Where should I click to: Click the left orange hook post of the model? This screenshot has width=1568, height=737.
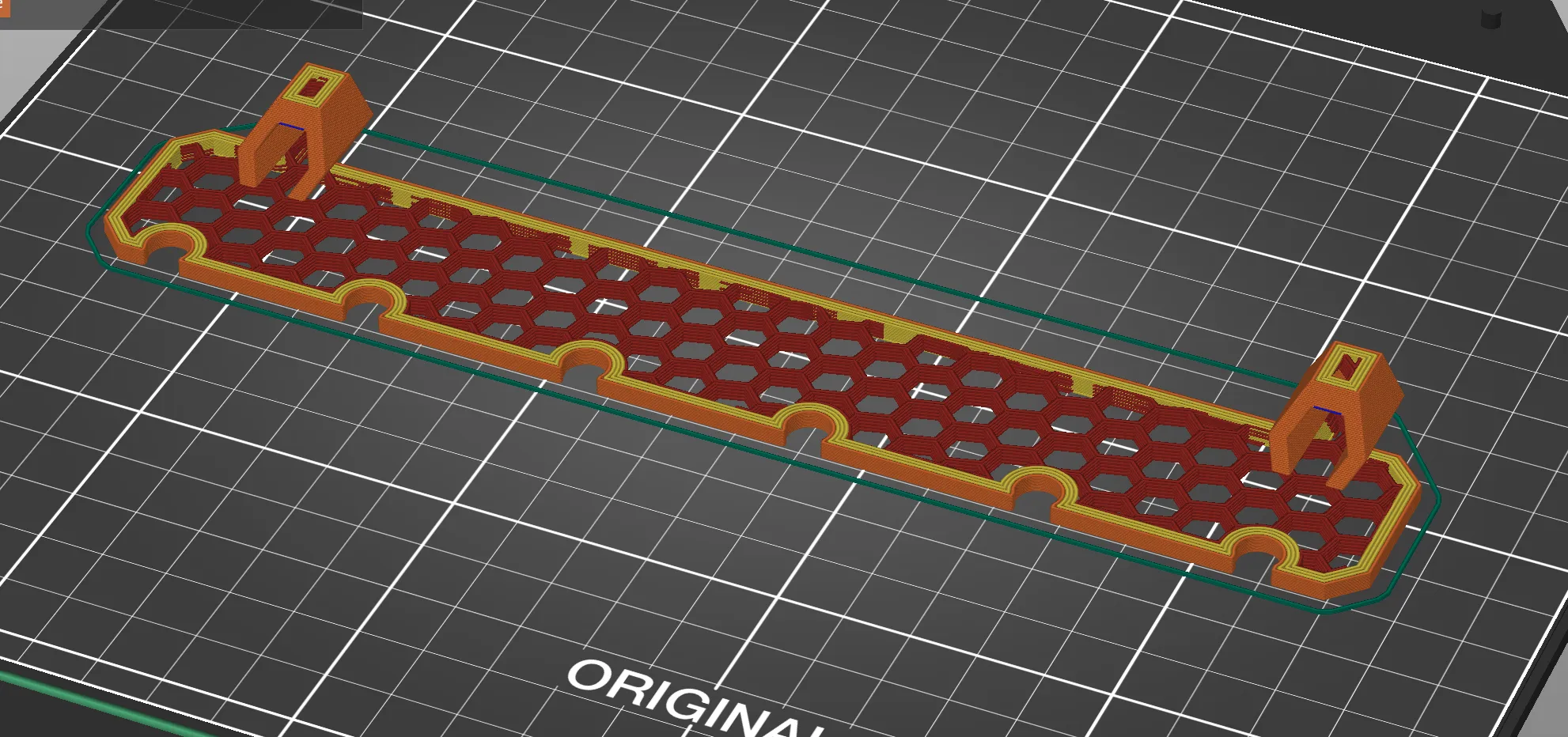click(x=305, y=130)
